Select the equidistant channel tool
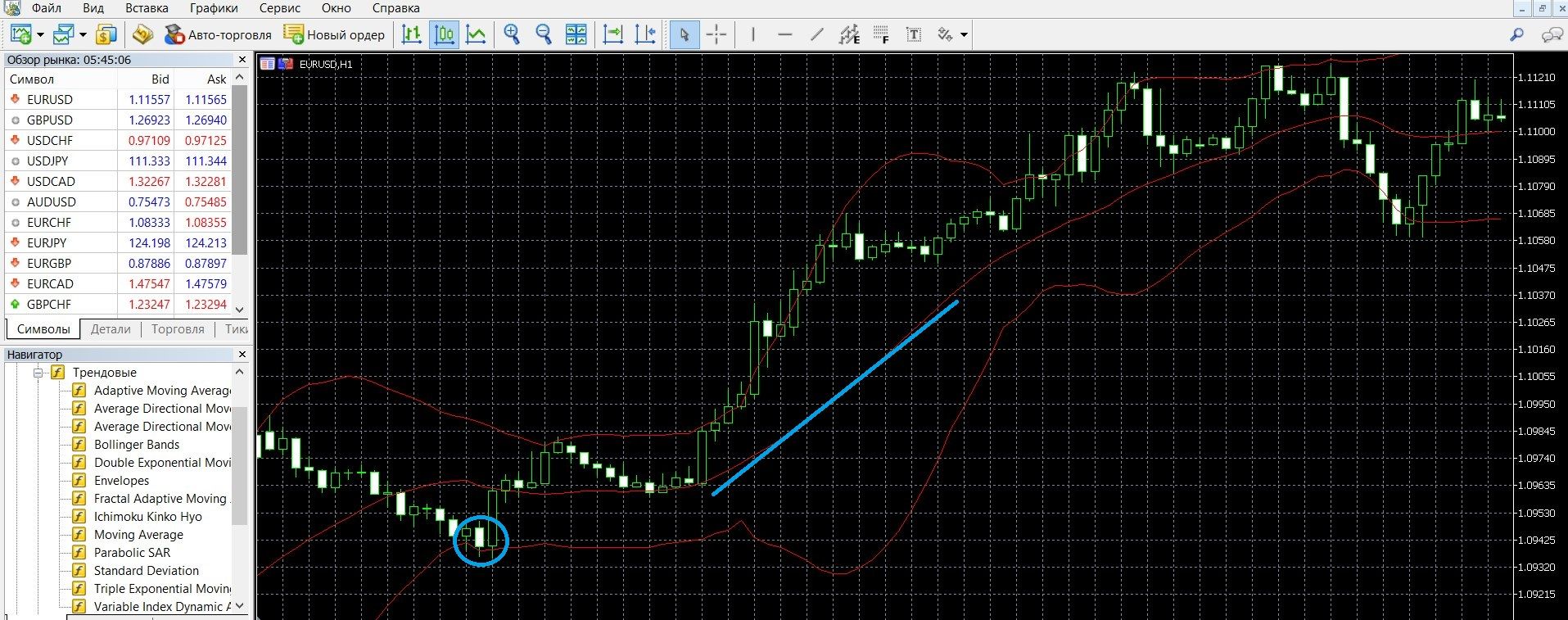Screen dimensions: 1568x620 tap(849, 34)
